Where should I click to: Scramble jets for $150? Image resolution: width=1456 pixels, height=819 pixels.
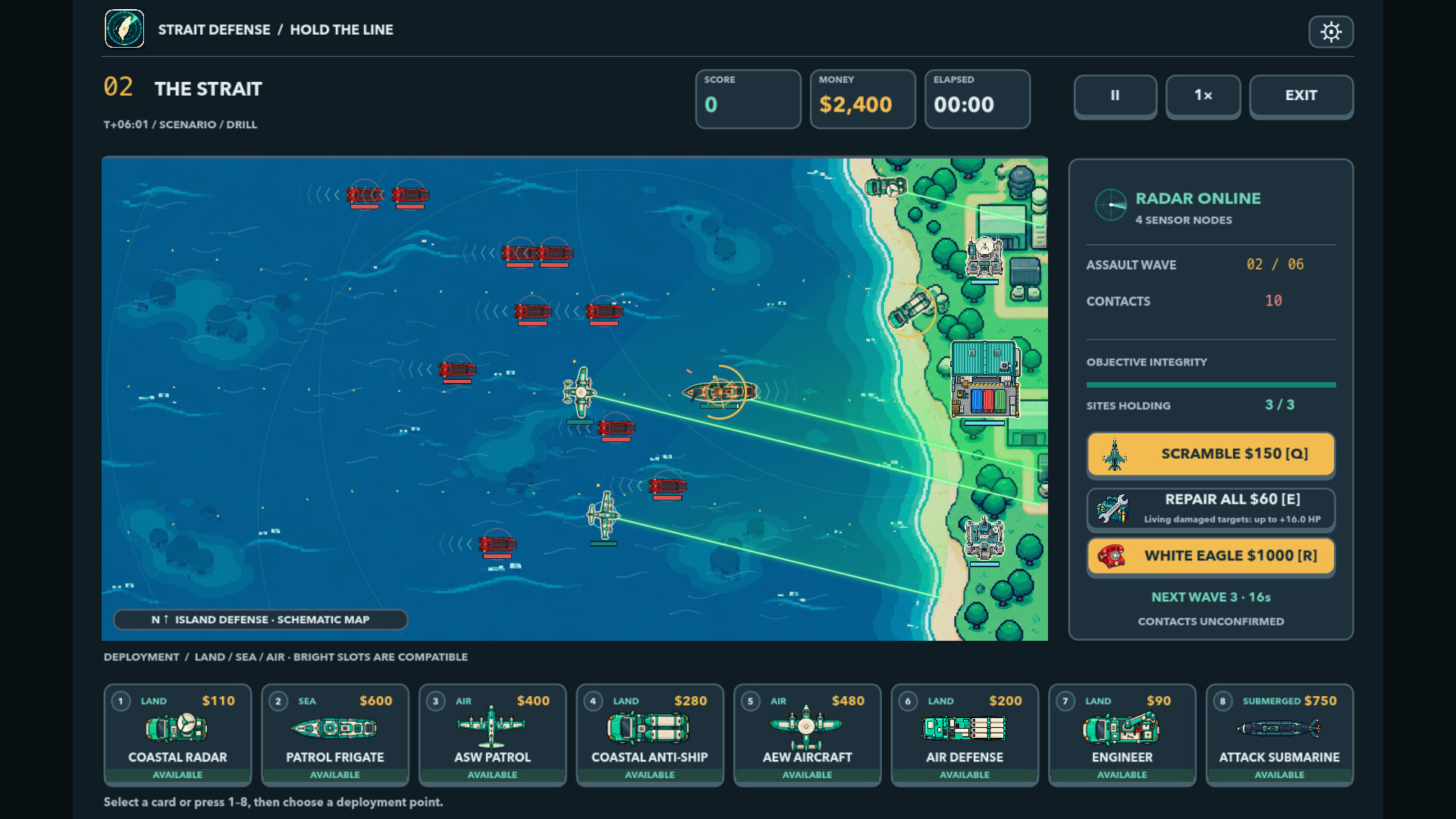point(1211,454)
